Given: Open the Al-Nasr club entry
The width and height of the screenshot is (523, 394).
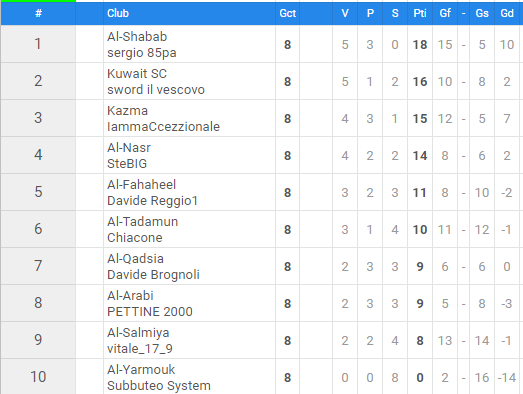Looking at the screenshot, I should pyautogui.click(x=129, y=148).
